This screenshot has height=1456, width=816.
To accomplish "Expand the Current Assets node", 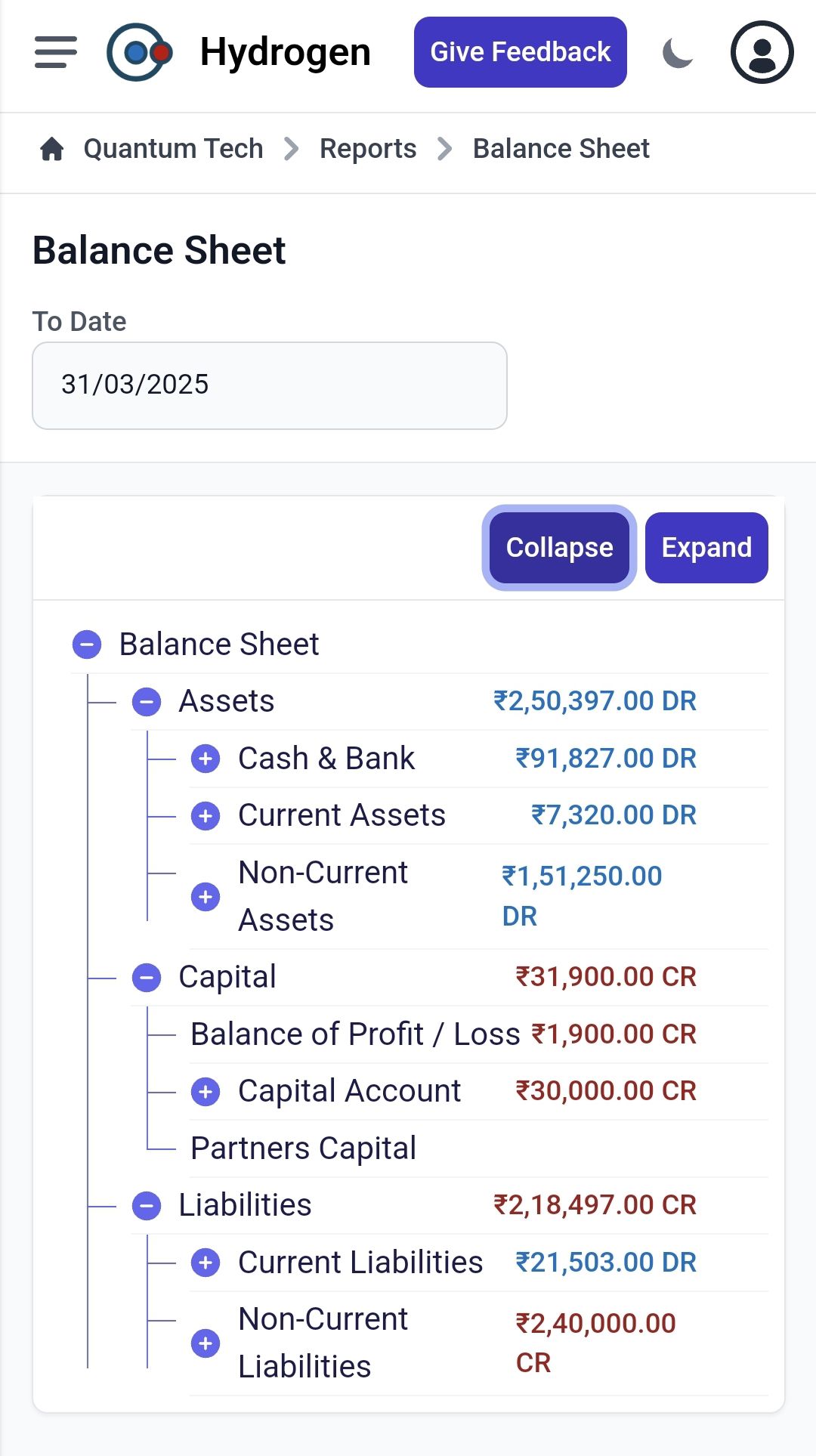I will pos(206,816).
